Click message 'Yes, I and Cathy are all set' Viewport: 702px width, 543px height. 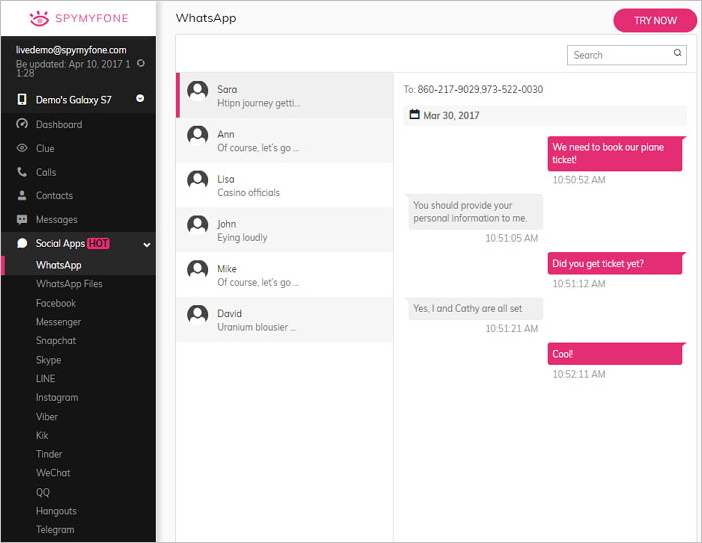click(474, 308)
